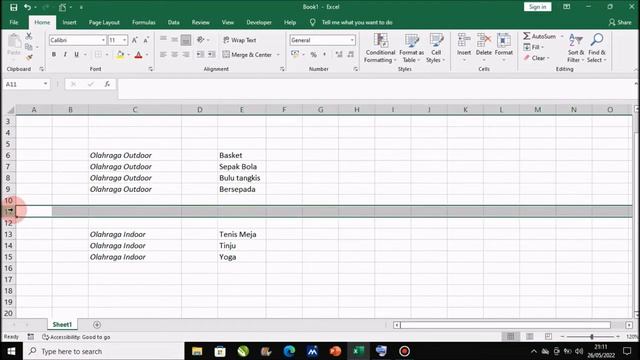The width and height of the screenshot is (640, 360).
Task: Open Format as Table gallery
Action: 411,48
